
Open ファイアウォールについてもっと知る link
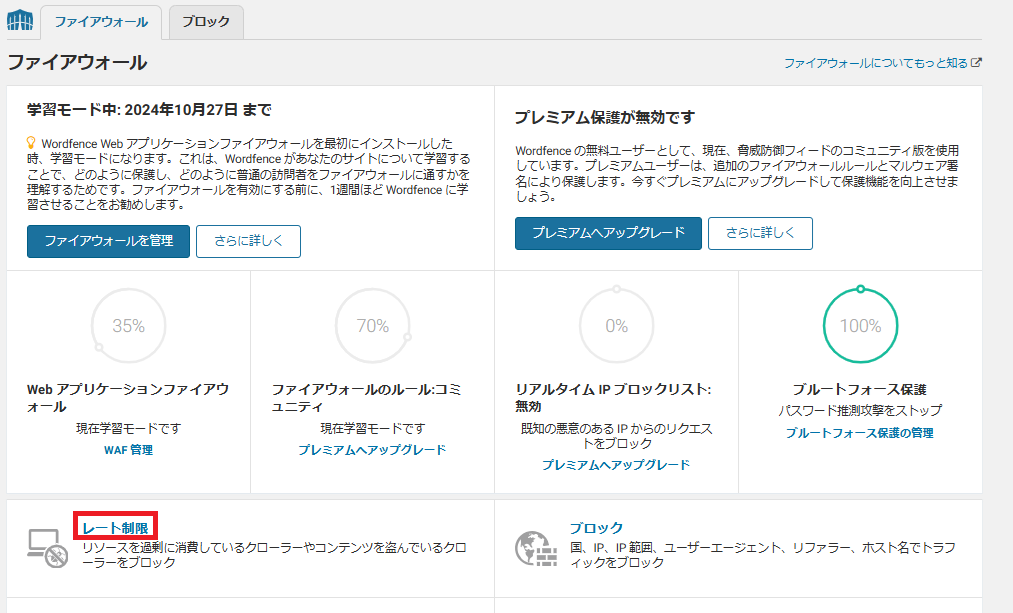(875, 63)
